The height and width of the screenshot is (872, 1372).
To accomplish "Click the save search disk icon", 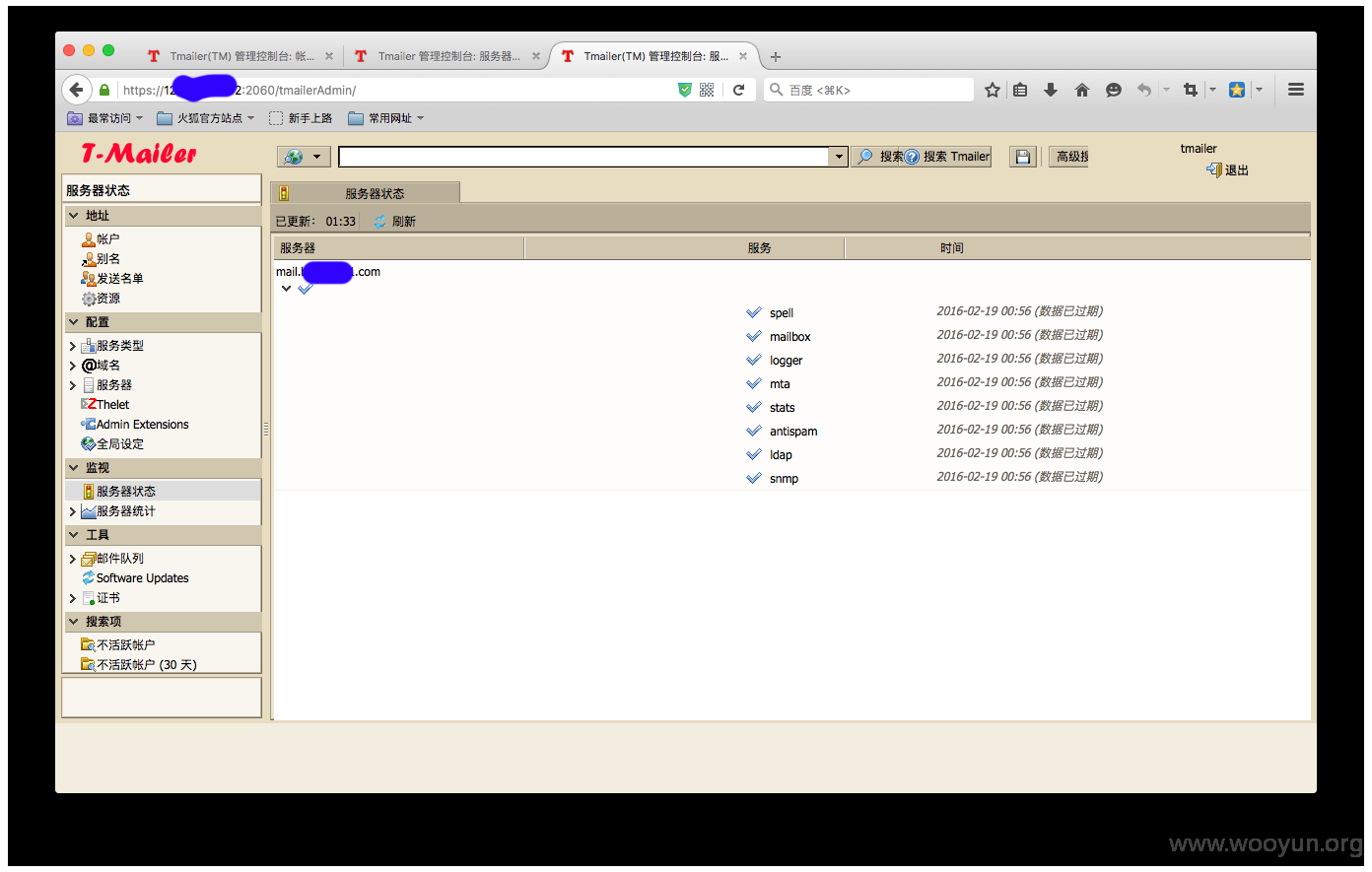I will pos(1023,157).
